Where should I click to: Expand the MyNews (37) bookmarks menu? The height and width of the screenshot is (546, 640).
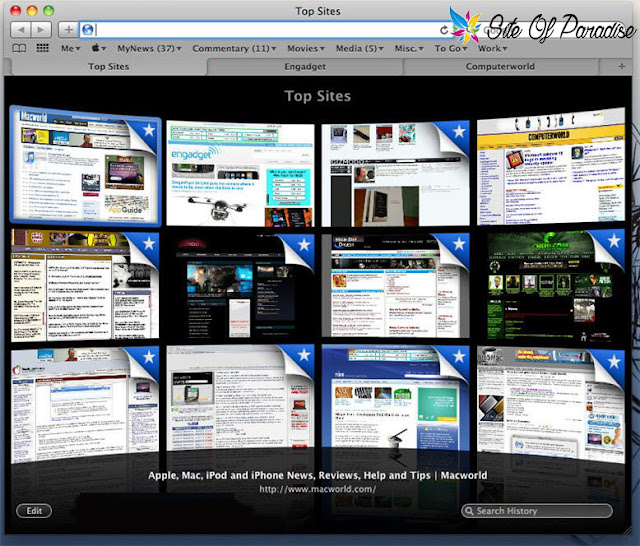pyautogui.click(x=149, y=49)
